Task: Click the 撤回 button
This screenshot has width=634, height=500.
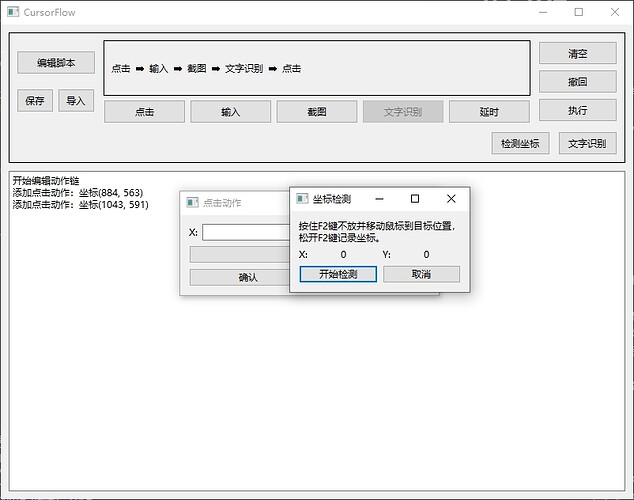Action: [577, 82]
